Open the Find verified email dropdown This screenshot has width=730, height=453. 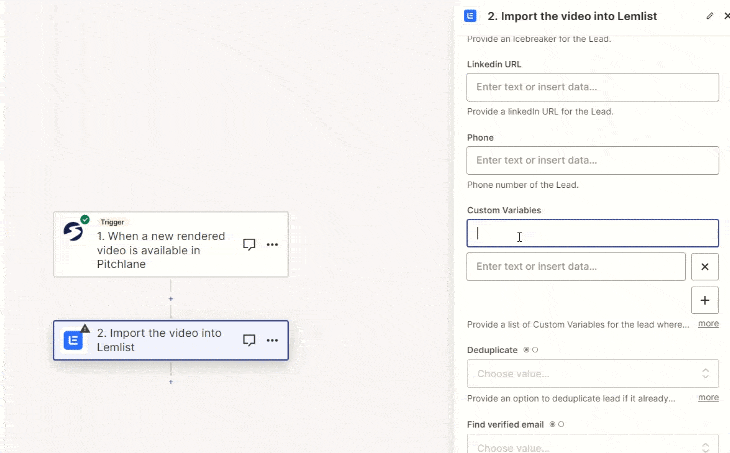point(593,445)
